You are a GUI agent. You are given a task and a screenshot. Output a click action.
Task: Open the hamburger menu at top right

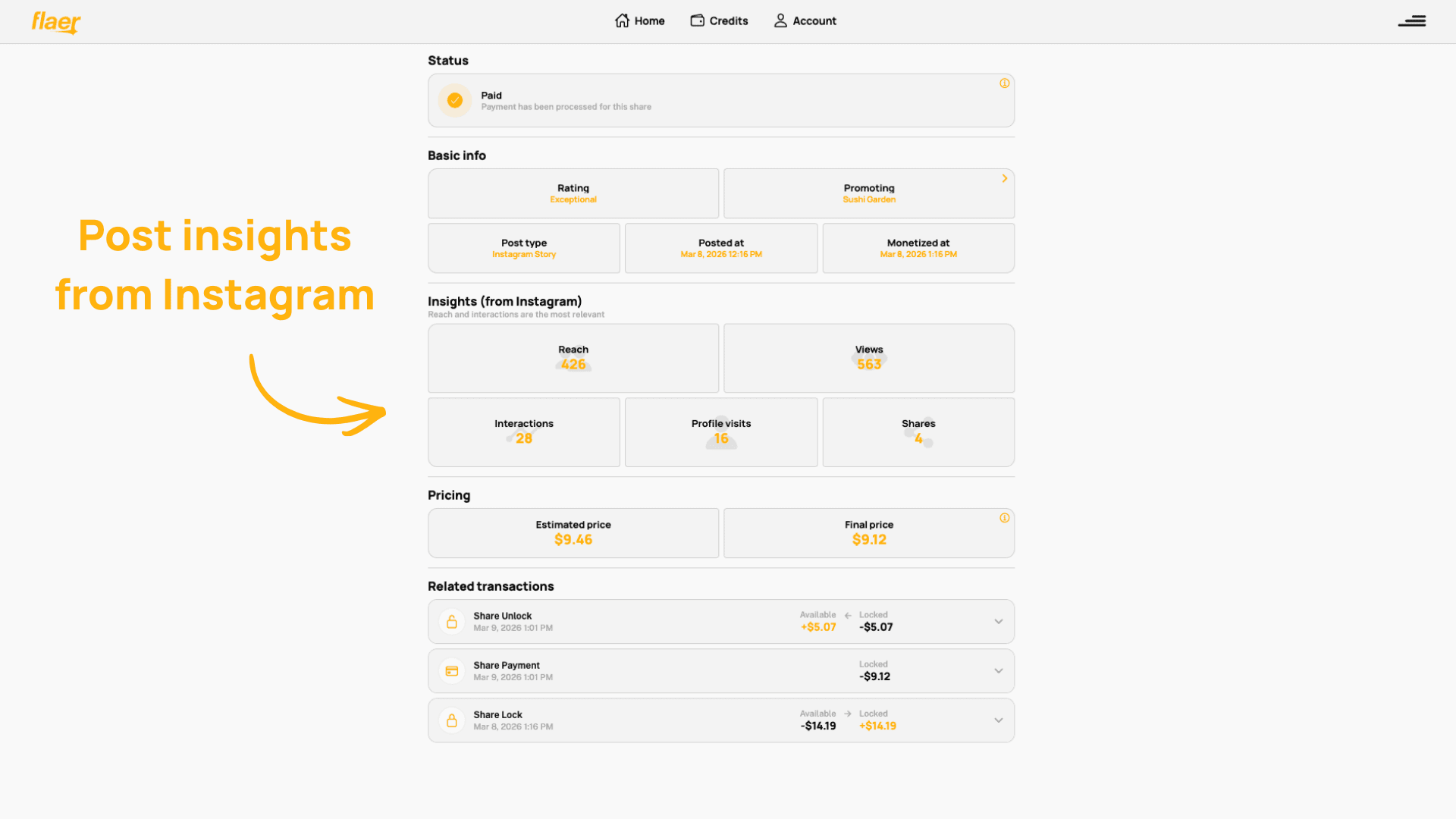[x=1412, y=21]
